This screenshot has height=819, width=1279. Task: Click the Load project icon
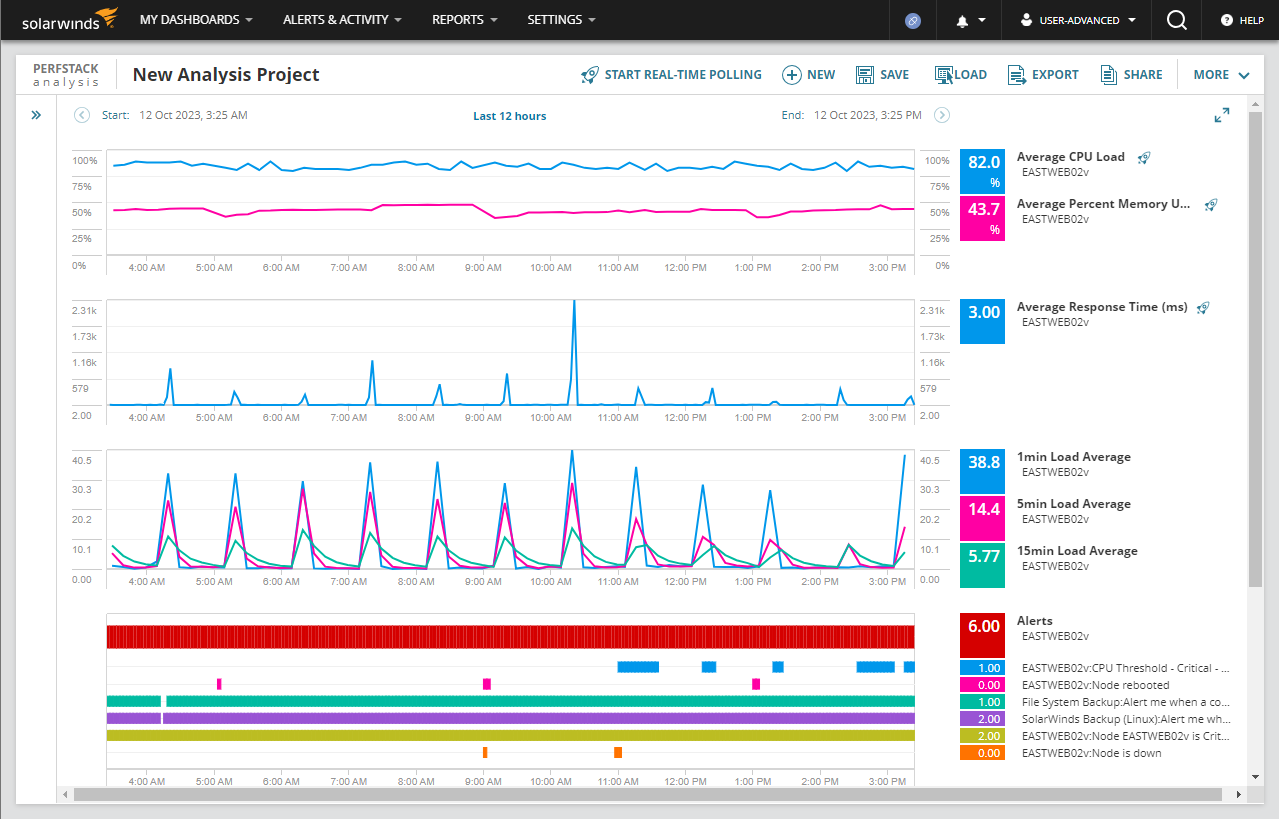coord(944,75)
